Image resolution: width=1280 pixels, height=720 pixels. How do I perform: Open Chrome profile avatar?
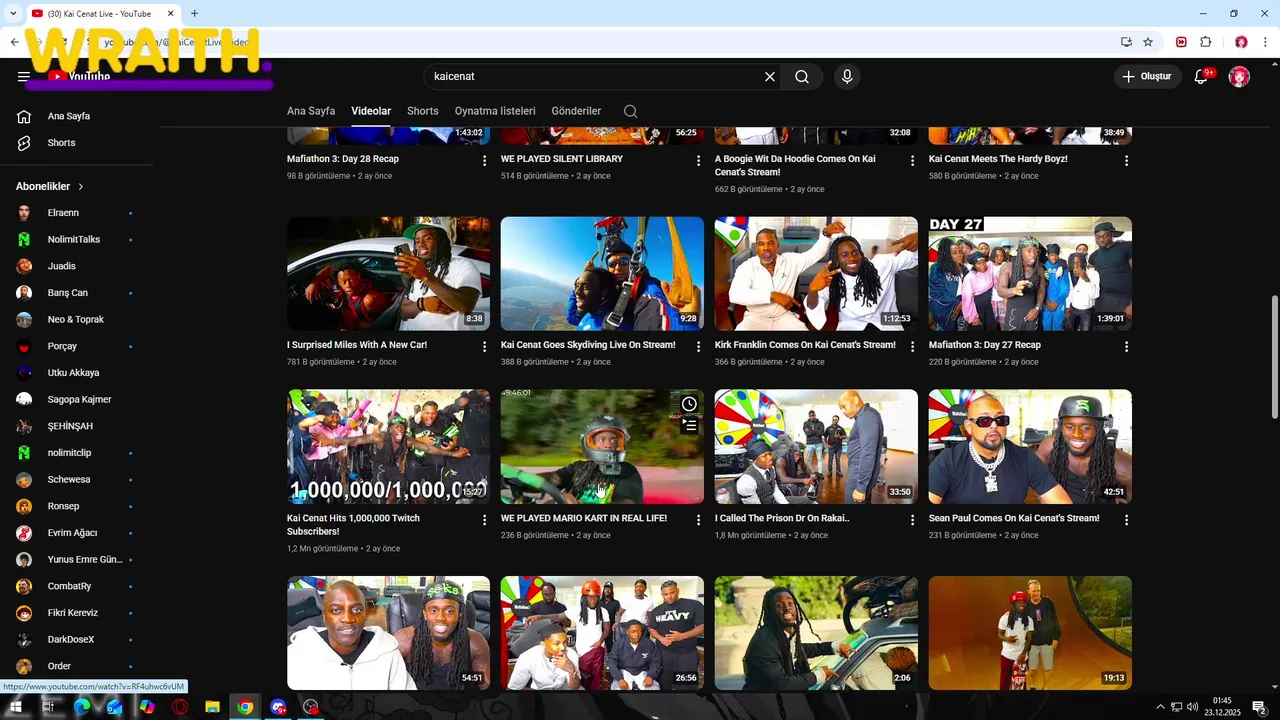[1241, 42]
